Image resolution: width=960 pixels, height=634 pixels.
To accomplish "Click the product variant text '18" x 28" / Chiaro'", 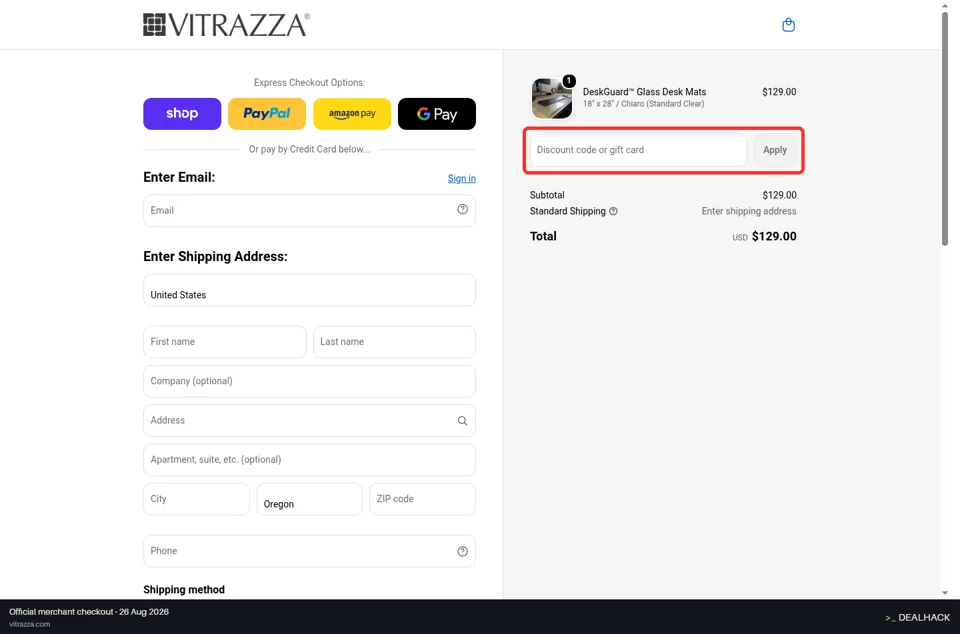I will coord(643,104).
